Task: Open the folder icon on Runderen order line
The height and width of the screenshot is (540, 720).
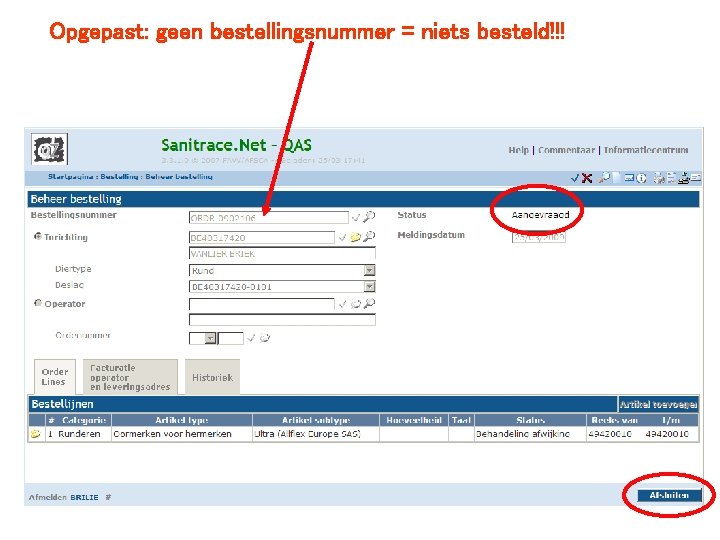Action: pyautogui.click(x=35, y=434)
